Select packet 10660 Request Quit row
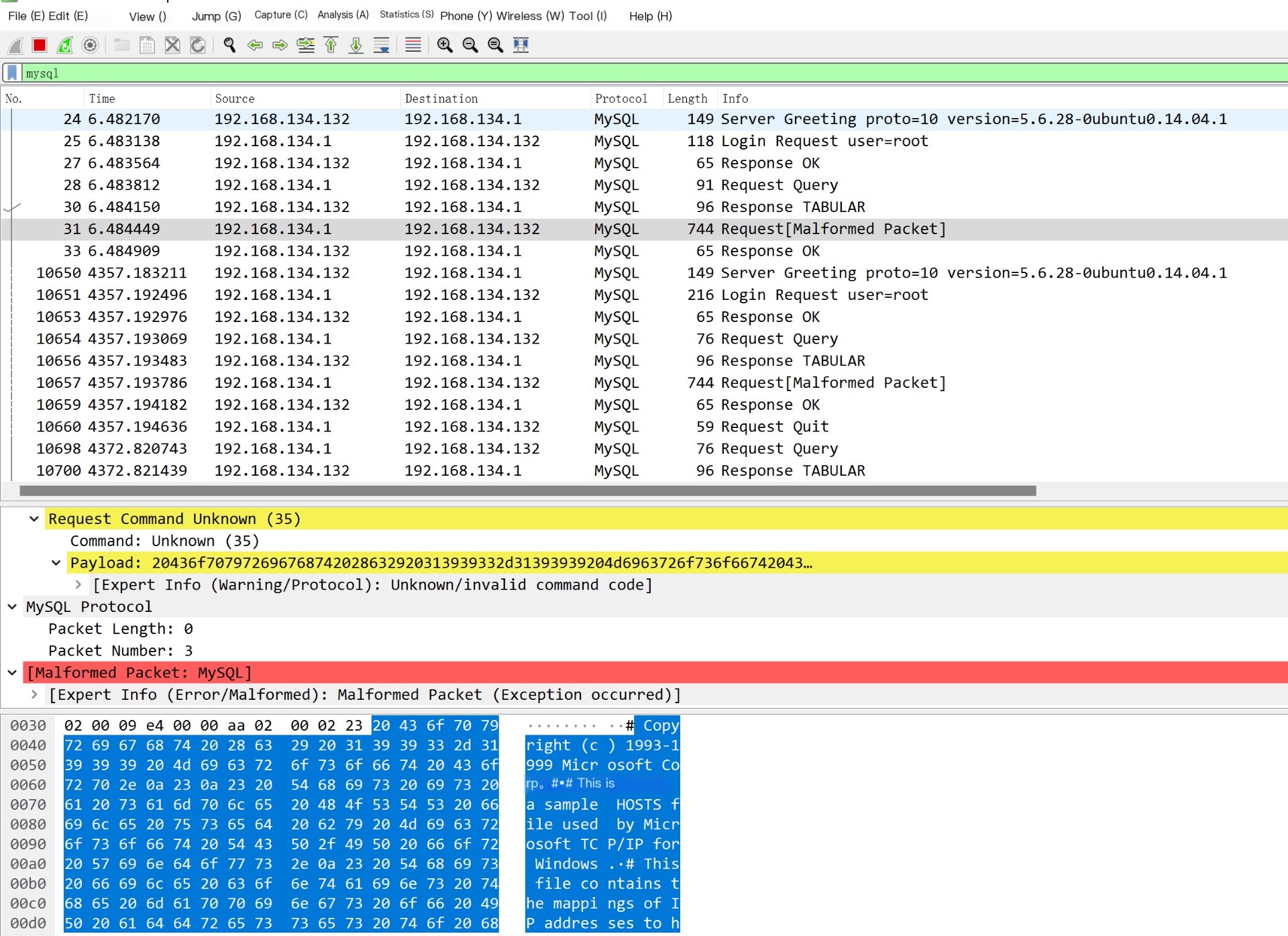The image size is (1288, 936). pyautogui.click(x=644, y=427)
